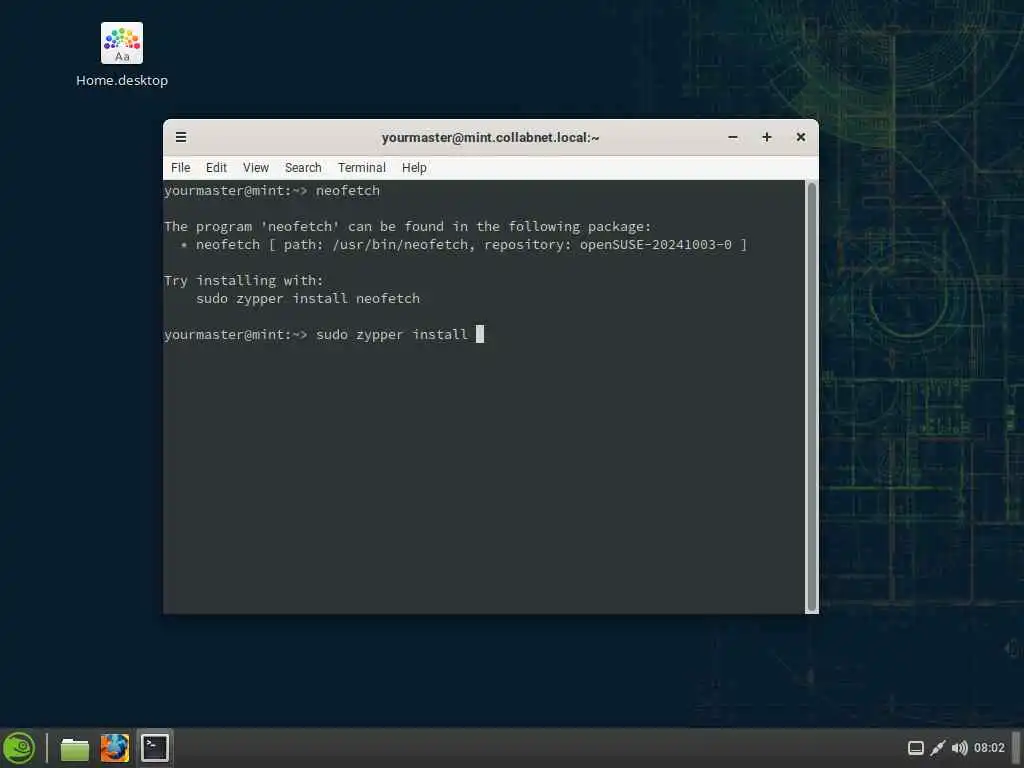Click the terminal vertical scrollbar

click(x=812, y=396)
